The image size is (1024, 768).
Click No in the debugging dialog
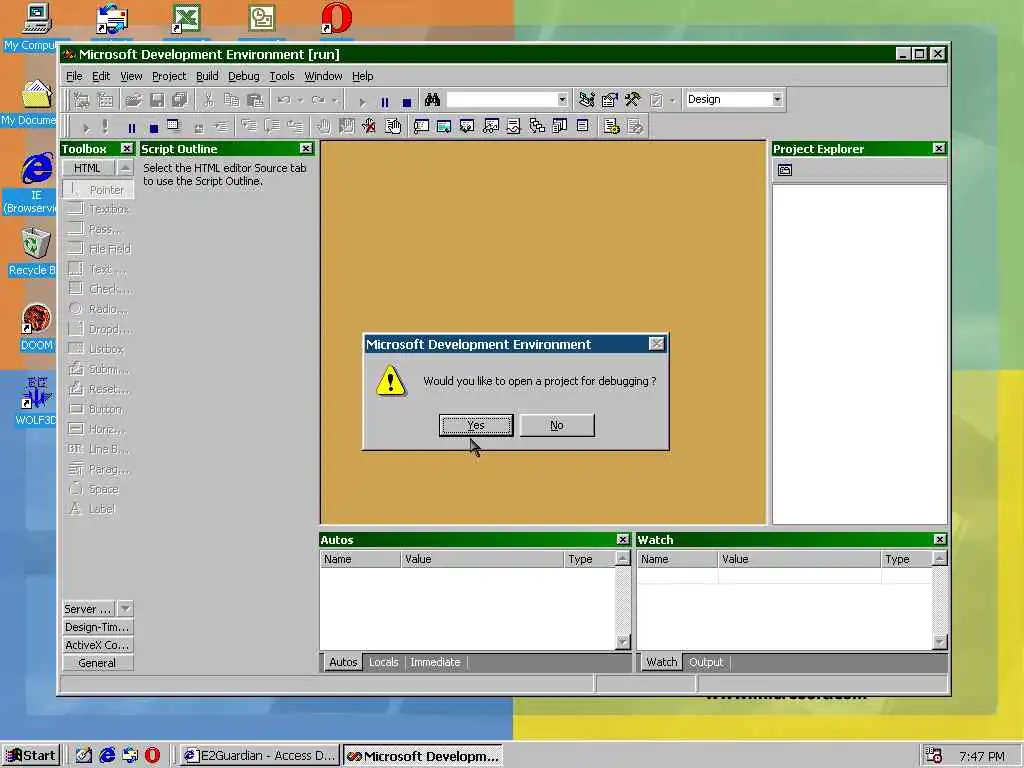556,425
